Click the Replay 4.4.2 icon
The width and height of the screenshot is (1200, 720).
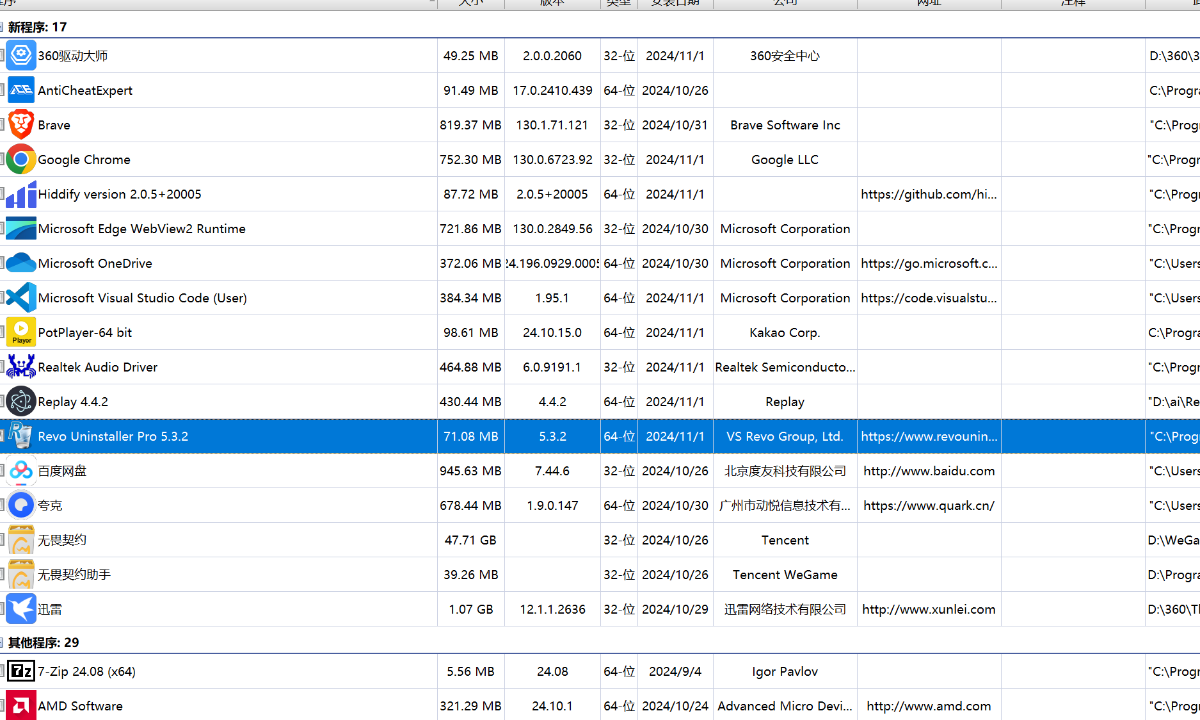[x=21, y=401]
